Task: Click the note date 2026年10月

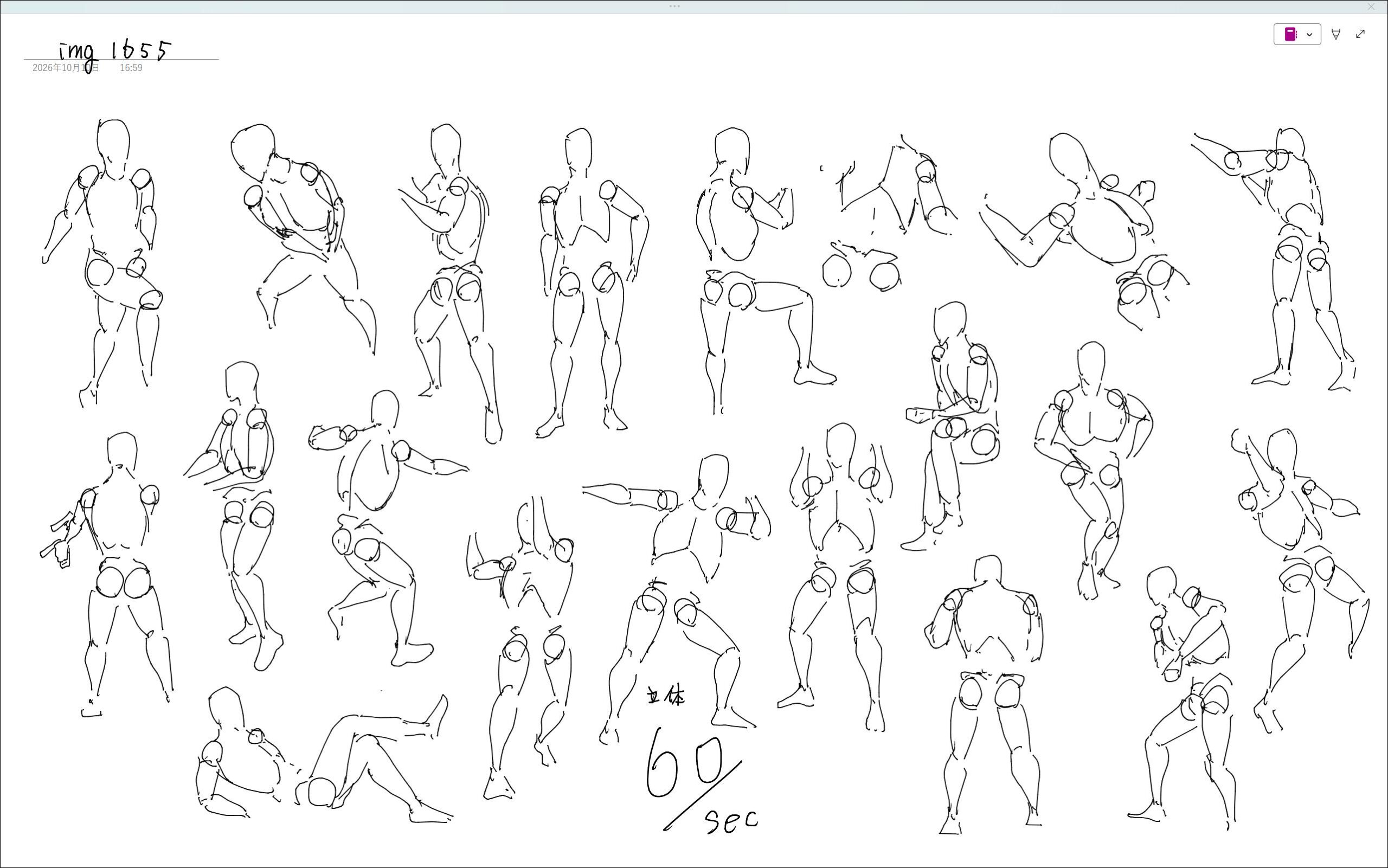Action: [x=66, y=68]
